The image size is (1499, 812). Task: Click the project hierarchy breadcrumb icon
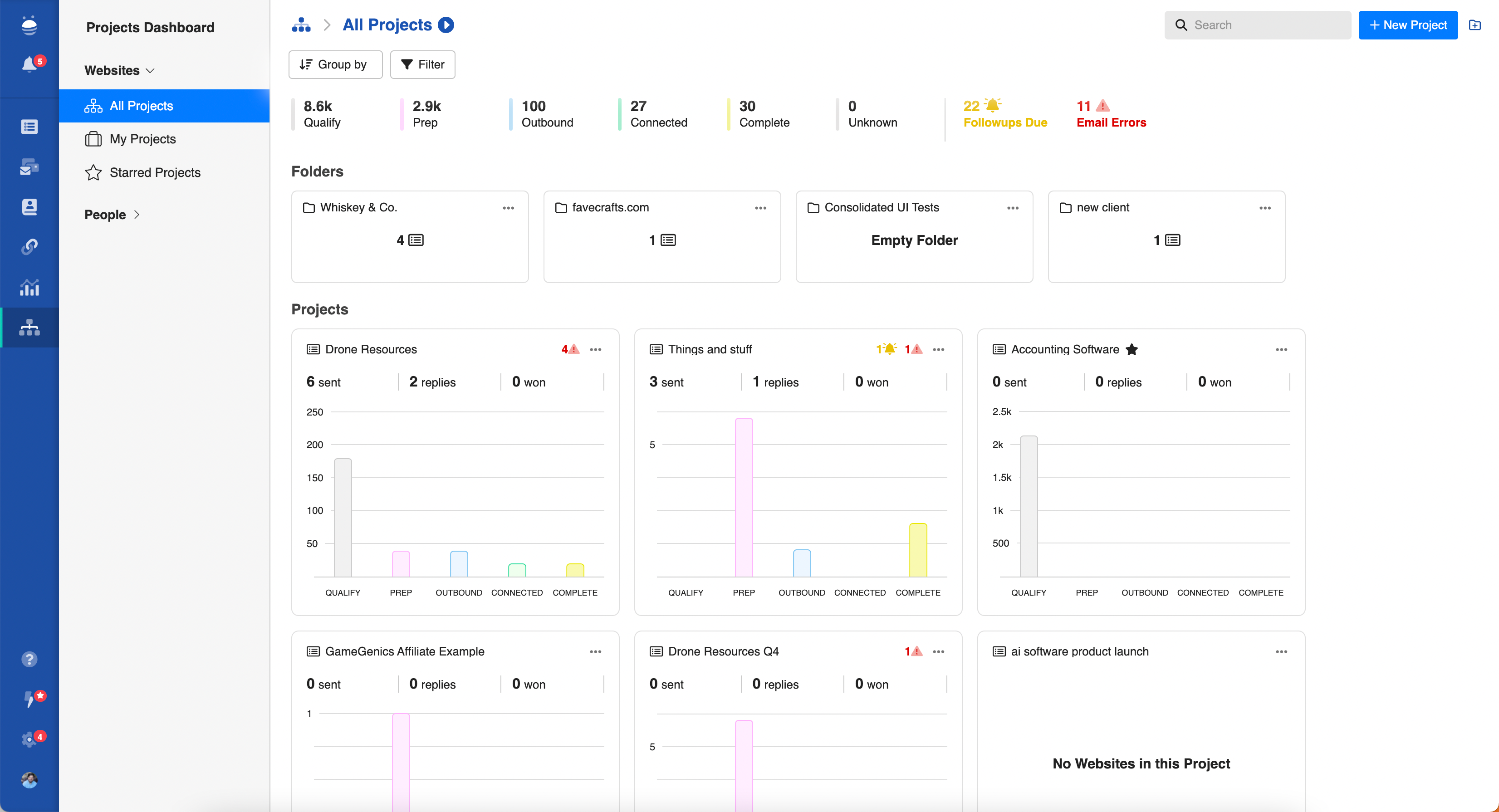301,25
